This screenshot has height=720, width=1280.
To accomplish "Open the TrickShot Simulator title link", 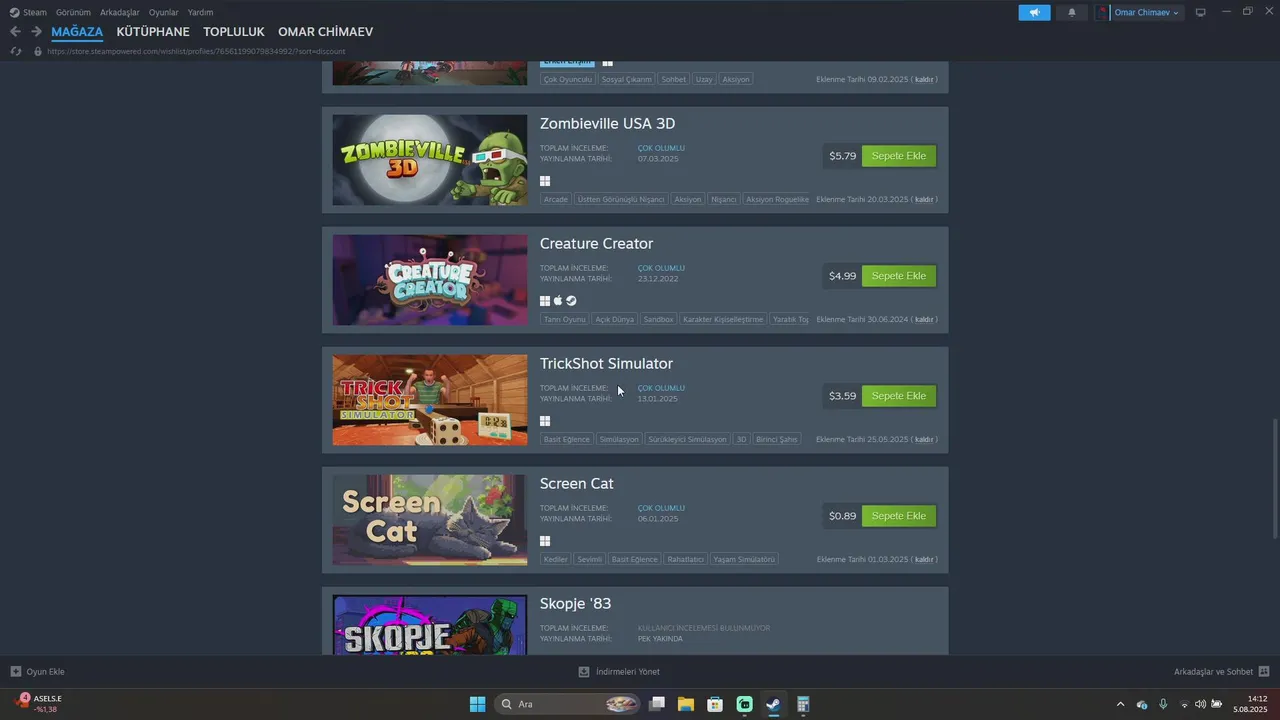I will click(x=606, y=364).
